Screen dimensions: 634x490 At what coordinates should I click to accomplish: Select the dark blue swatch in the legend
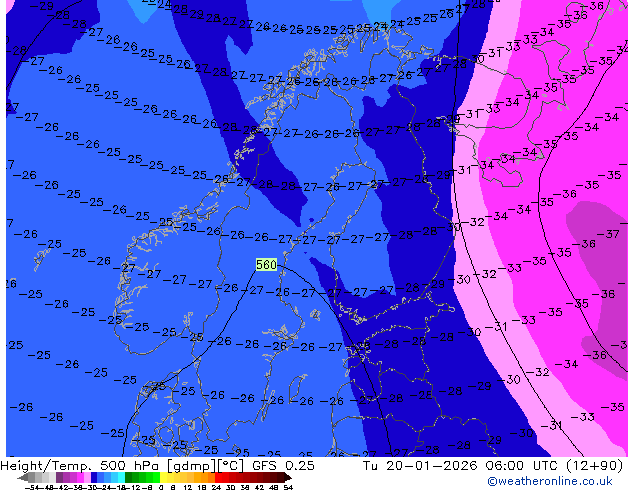tap(94, 477)
